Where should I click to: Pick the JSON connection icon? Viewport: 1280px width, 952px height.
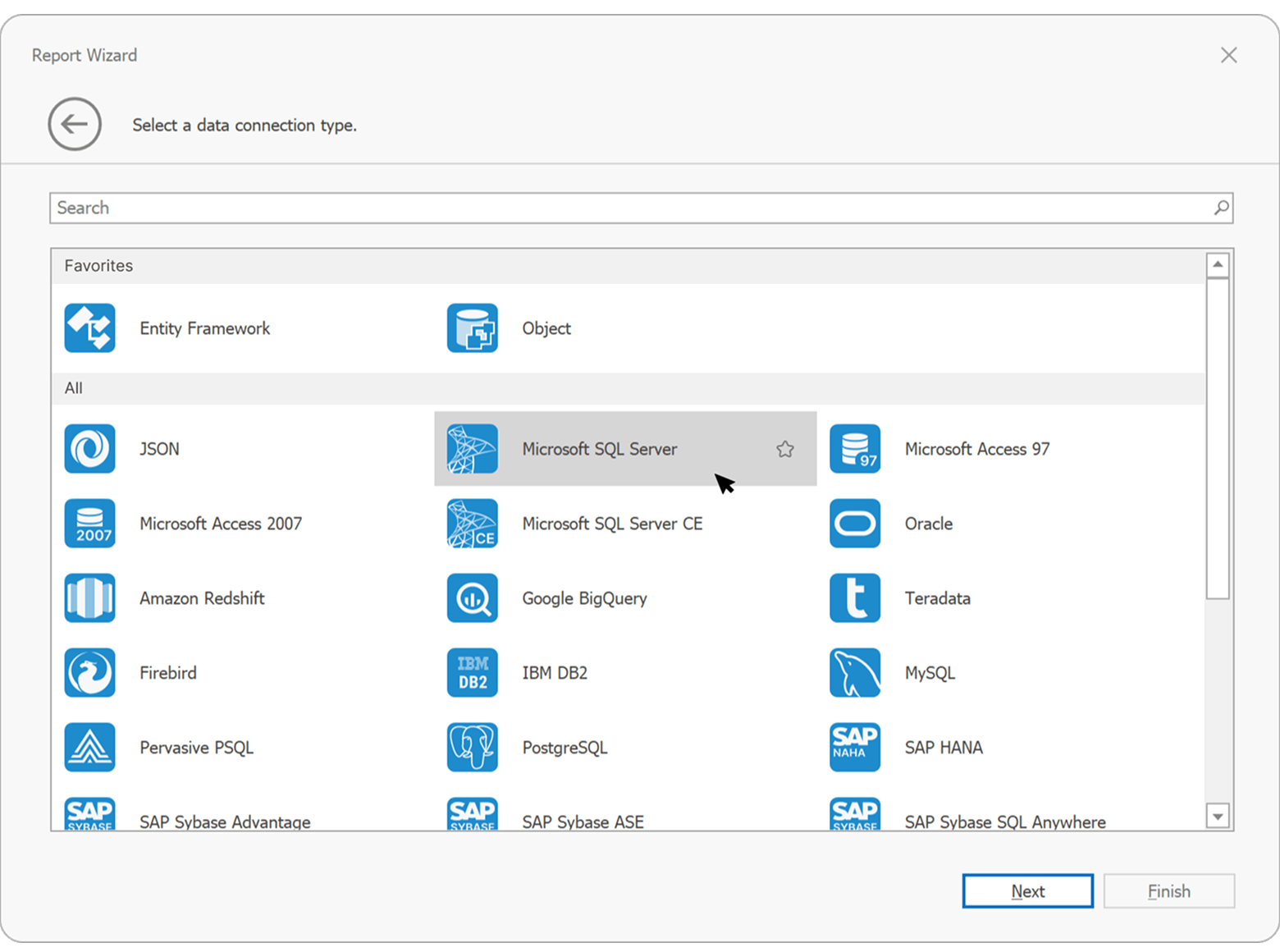coord(90,449)
